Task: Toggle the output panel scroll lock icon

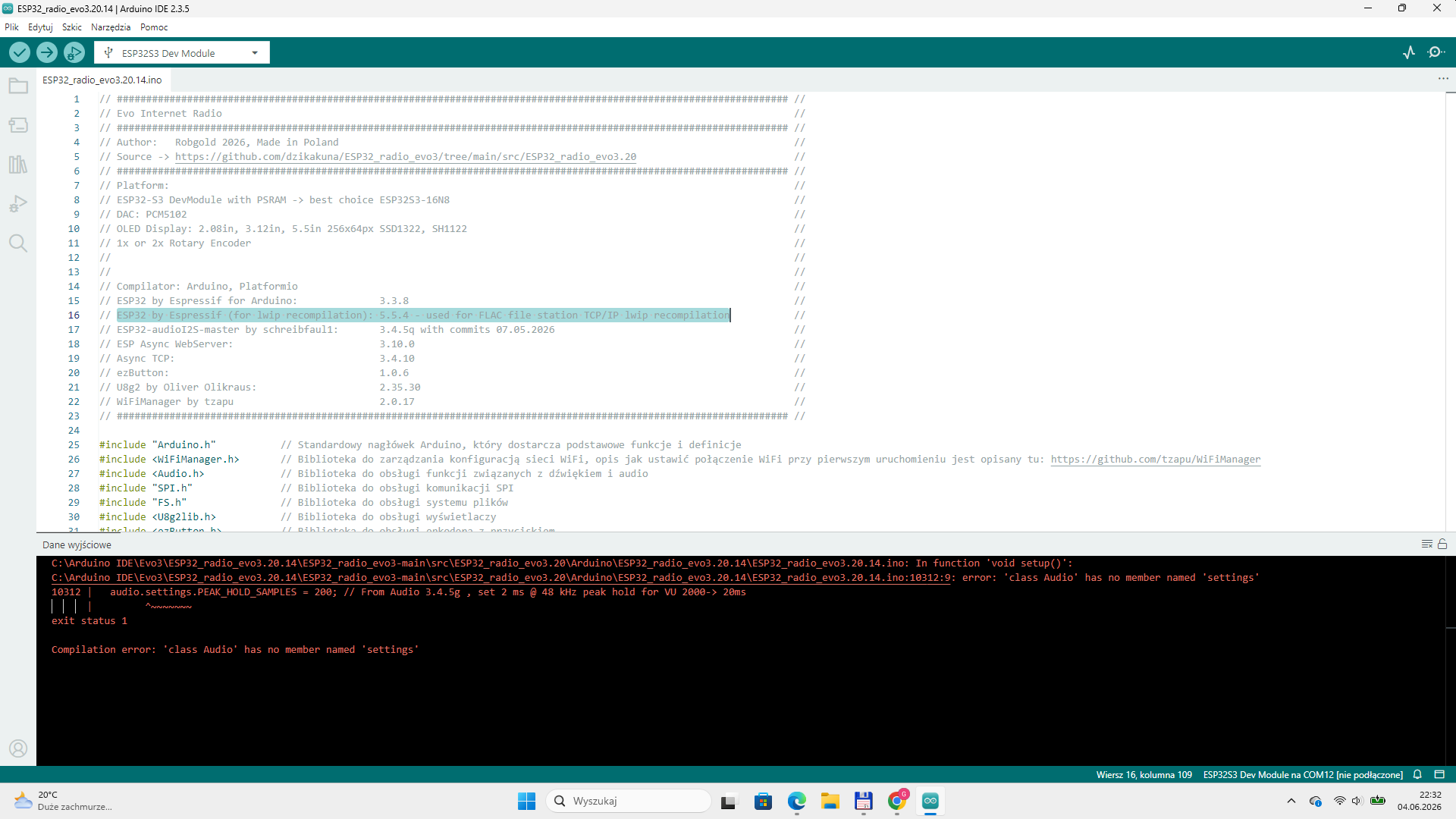Action: coord(1442,544)
